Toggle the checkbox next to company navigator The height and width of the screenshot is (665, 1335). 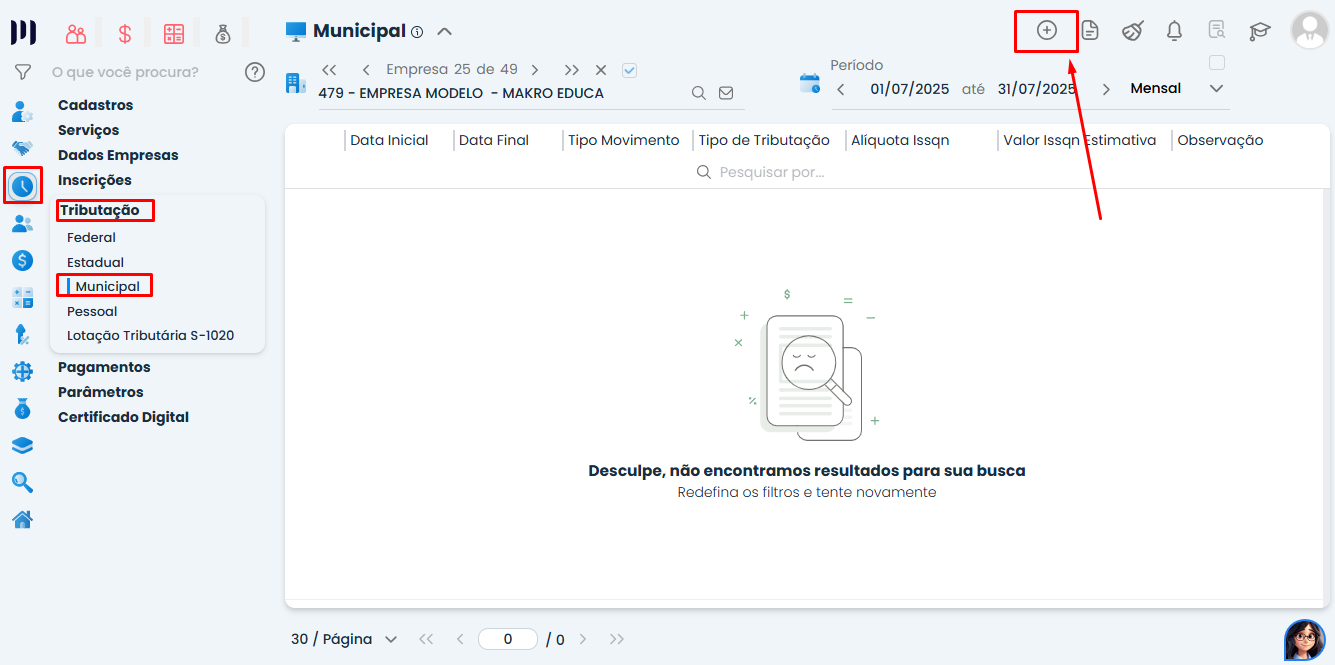click(629, 70)
